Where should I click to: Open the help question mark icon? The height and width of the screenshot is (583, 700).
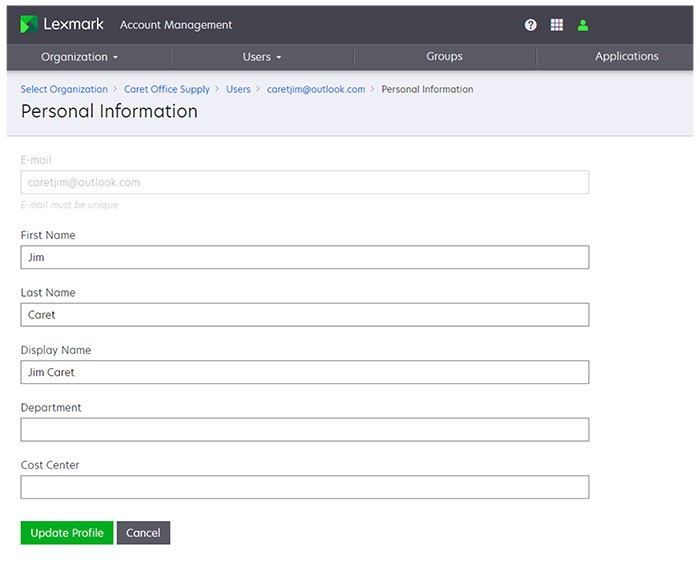tap(531, 25)
